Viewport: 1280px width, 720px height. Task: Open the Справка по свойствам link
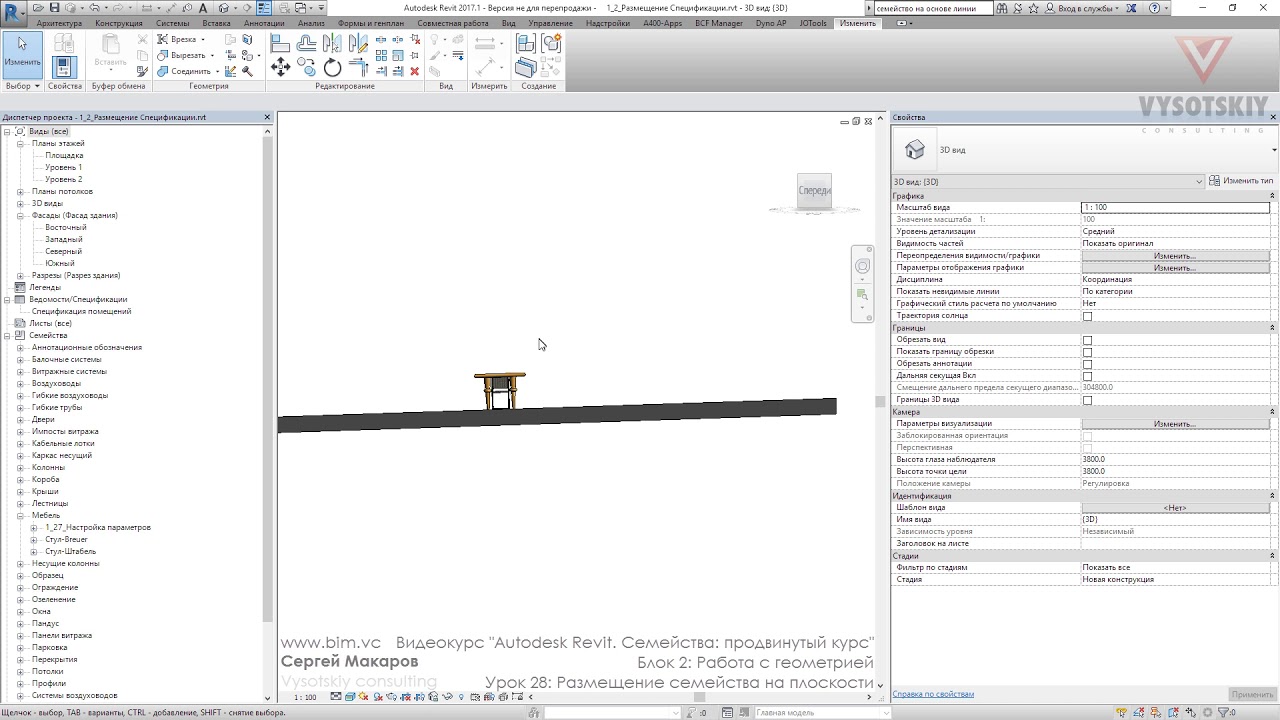point(933,694)
